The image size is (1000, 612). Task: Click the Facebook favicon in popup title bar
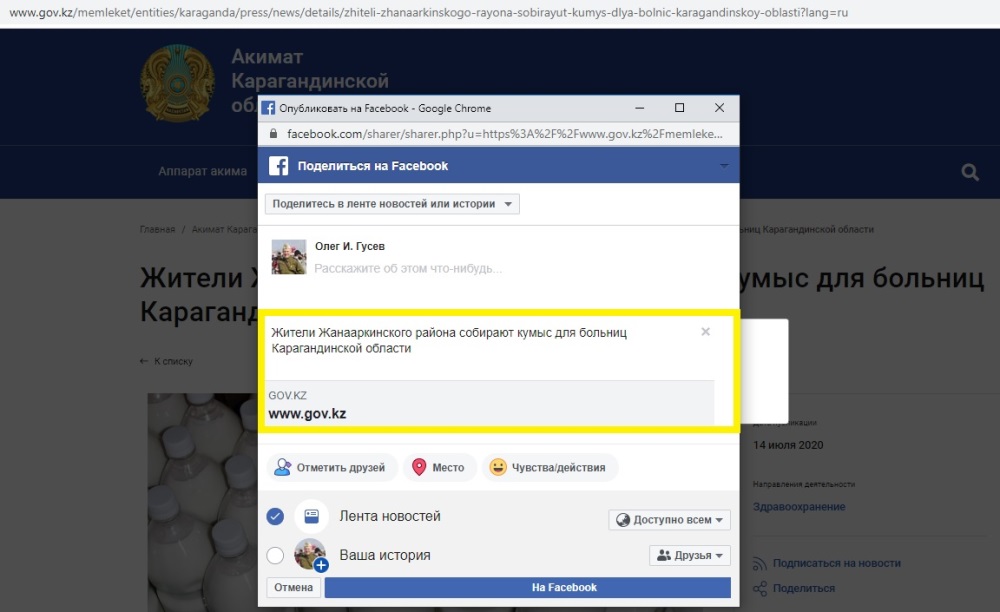click(x=268, y=108)
